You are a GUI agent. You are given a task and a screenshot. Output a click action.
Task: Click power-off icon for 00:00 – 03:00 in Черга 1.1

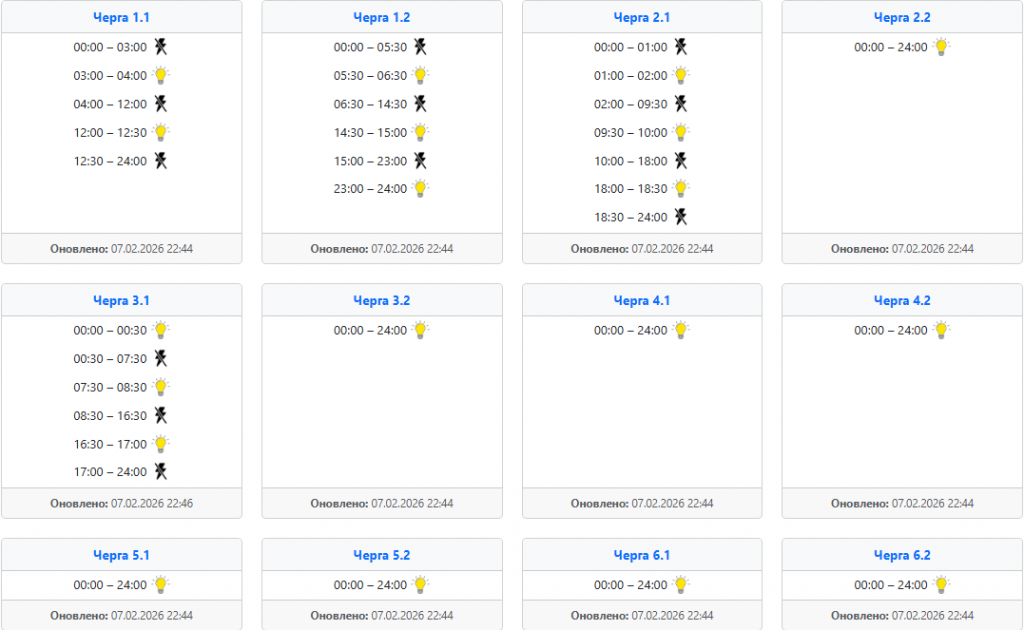pos(161,47)
